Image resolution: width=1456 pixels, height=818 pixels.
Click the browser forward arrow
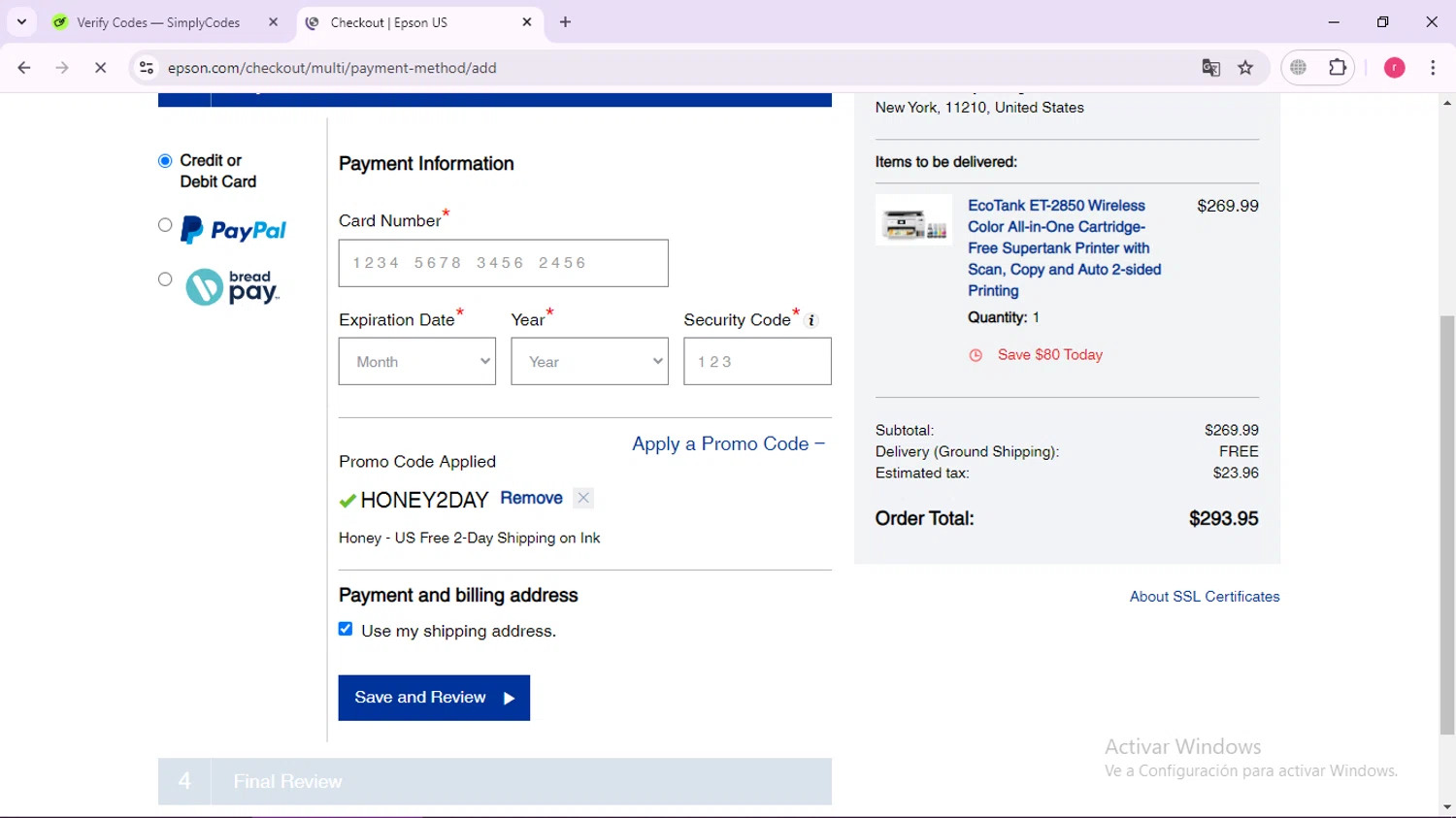62,68
